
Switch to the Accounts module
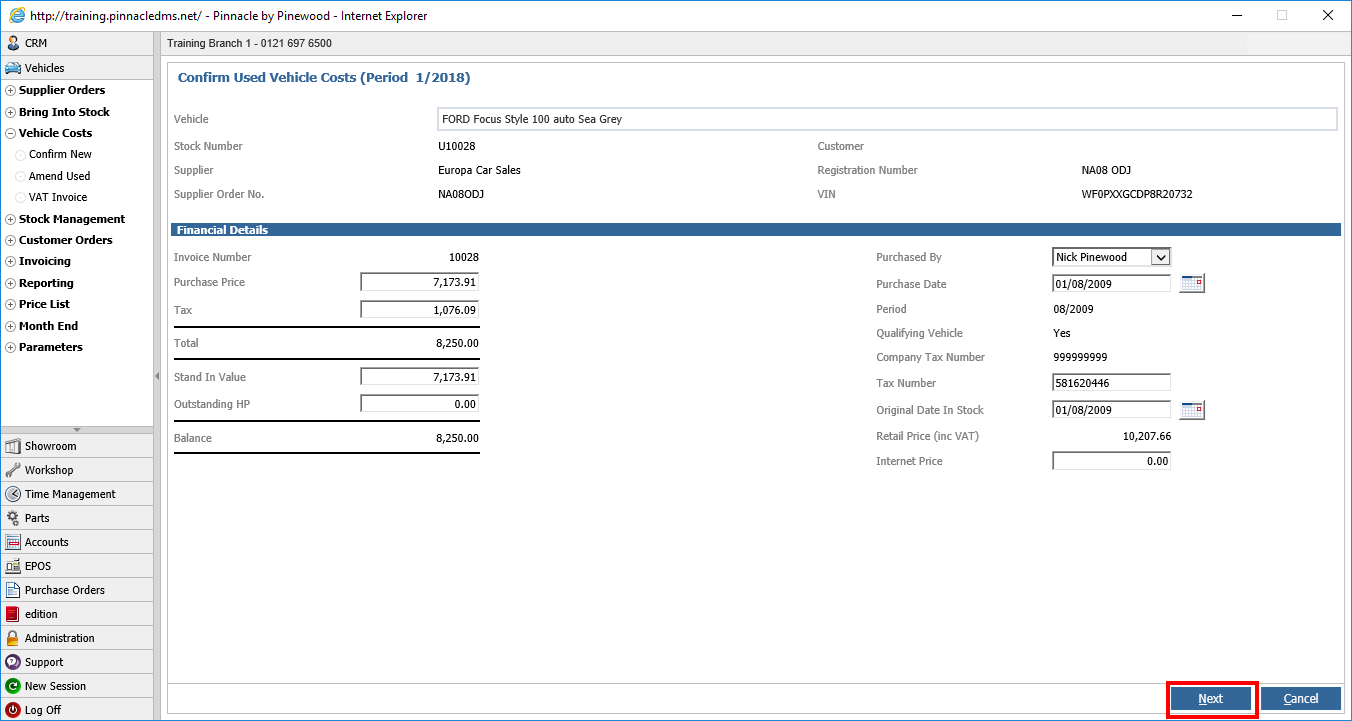[x=77, y=542]
